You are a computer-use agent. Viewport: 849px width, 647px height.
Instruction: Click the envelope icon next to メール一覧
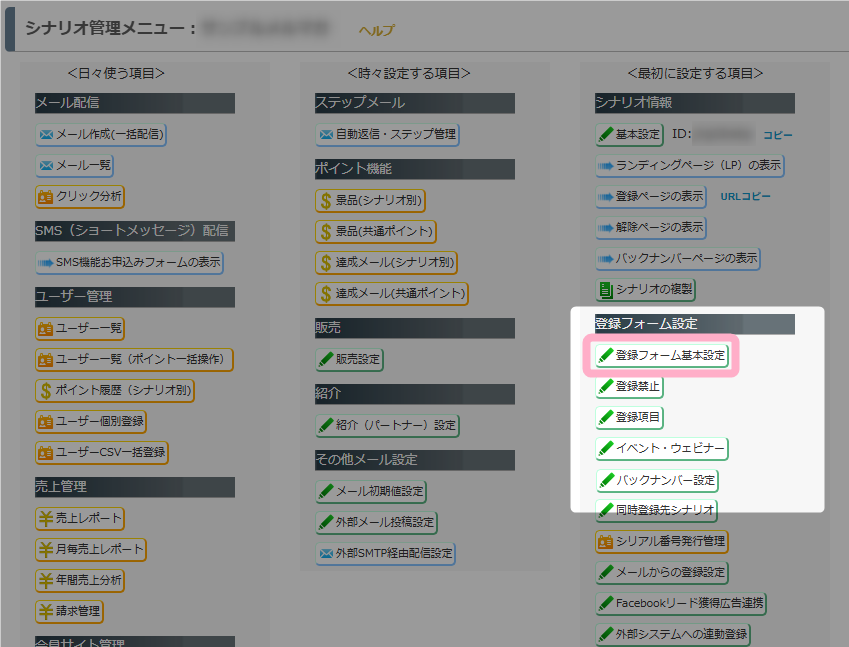coord(46,165)
